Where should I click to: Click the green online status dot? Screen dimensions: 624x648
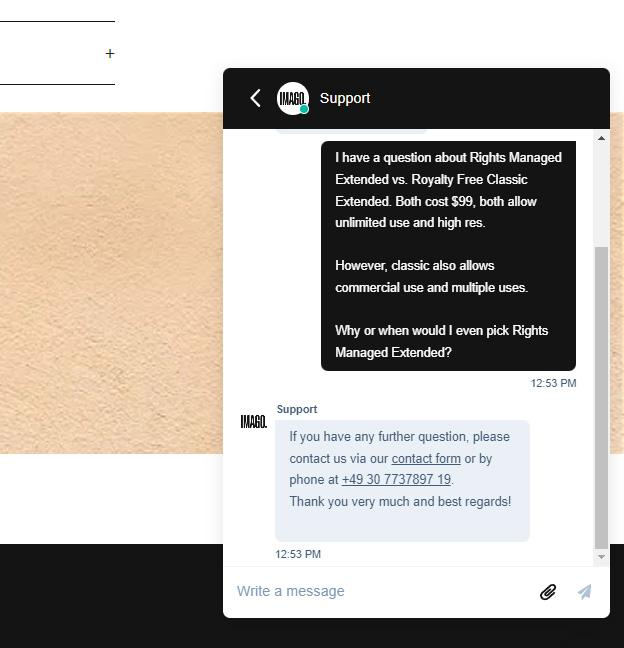304,110
